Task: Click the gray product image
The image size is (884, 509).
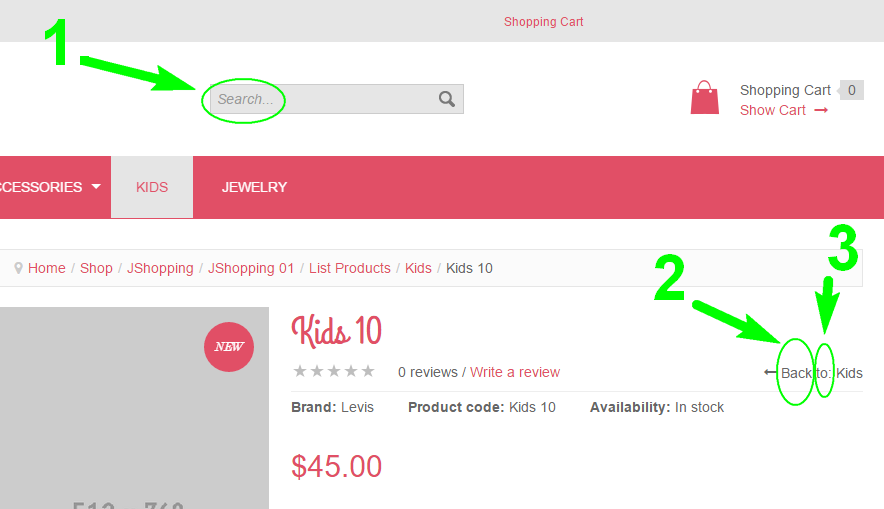Action: click(120, 420)
